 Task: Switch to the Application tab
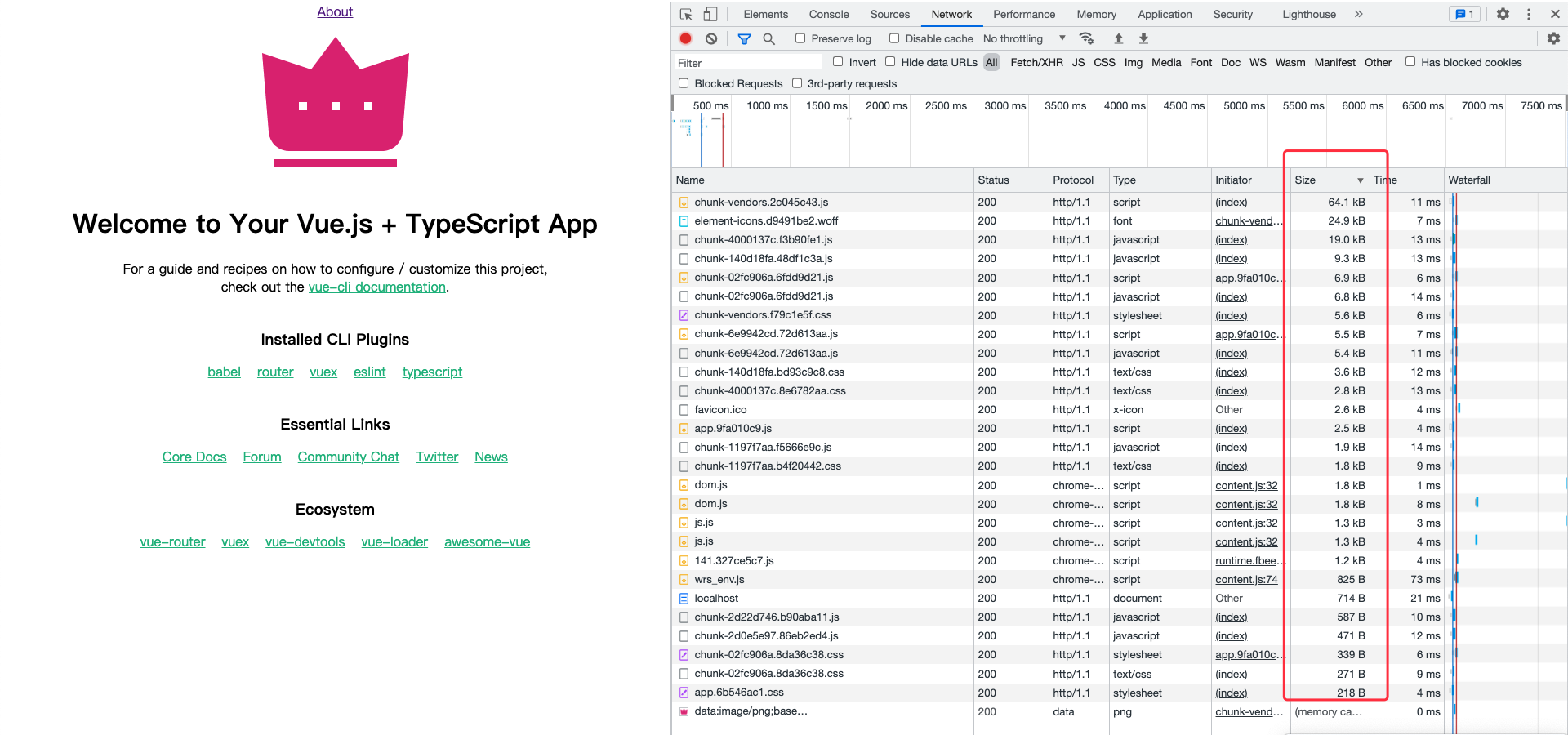1165,14
